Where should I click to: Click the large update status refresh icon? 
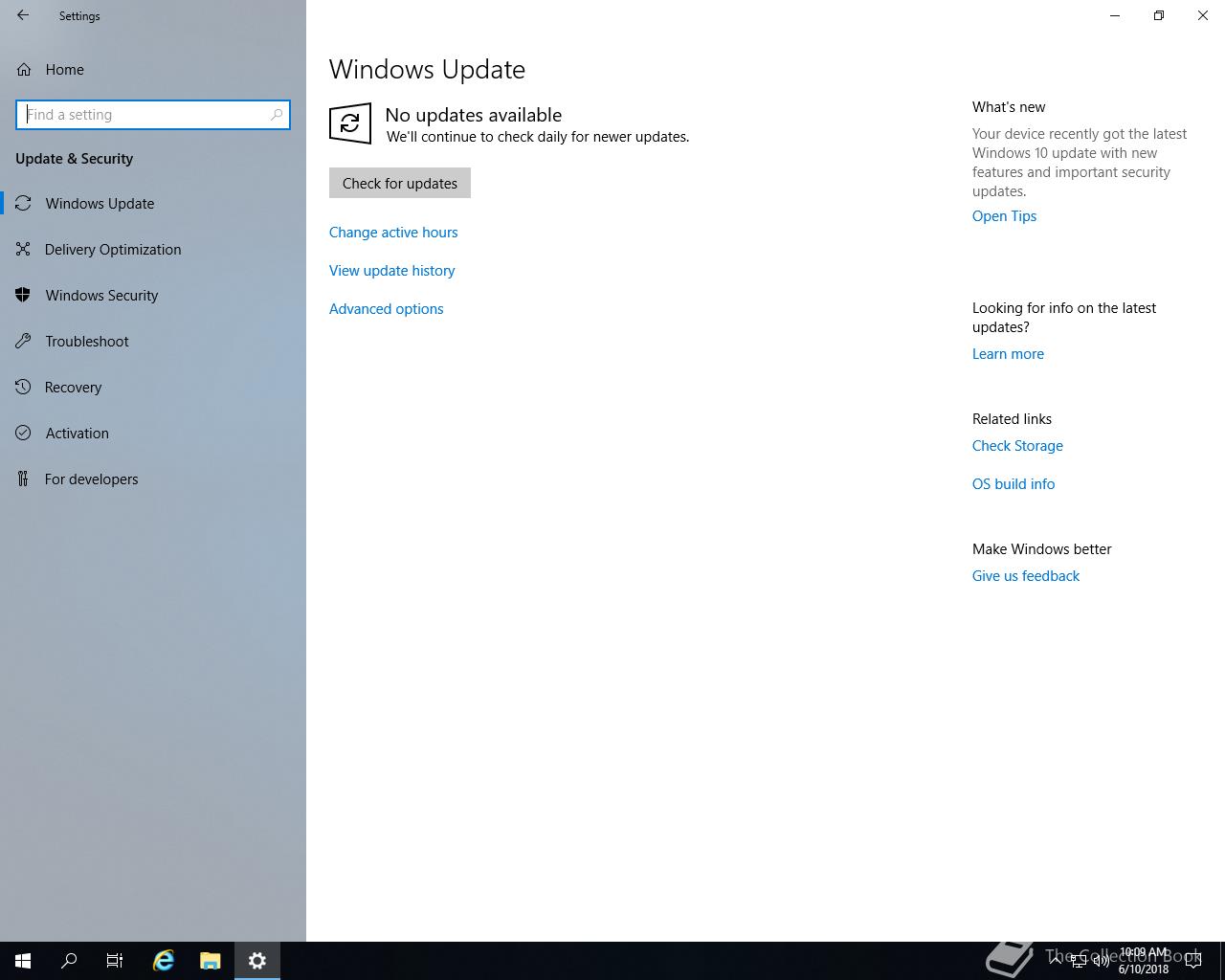coord(350,123)
